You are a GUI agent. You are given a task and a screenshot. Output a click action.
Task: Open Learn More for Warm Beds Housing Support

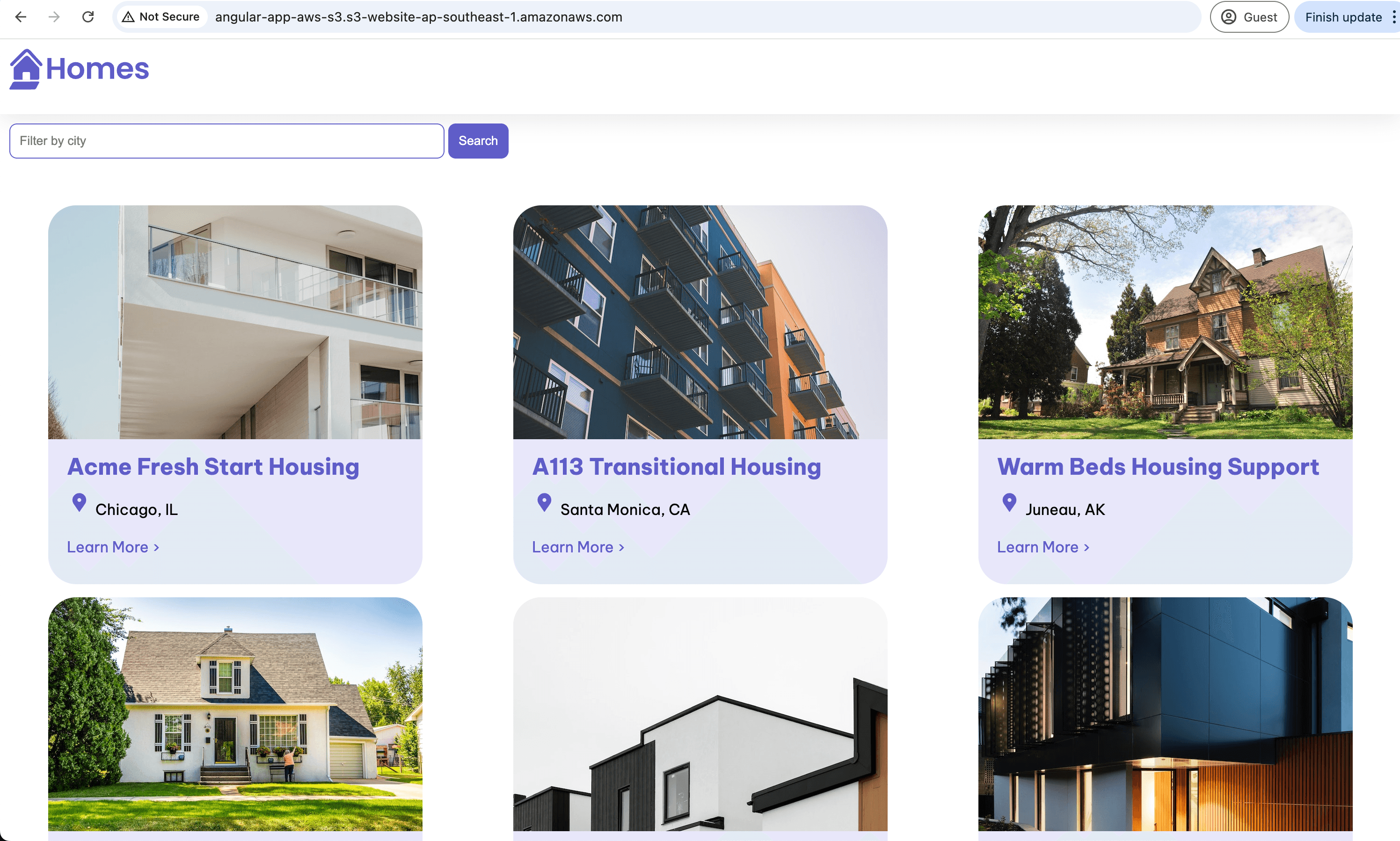(1043, 547)
